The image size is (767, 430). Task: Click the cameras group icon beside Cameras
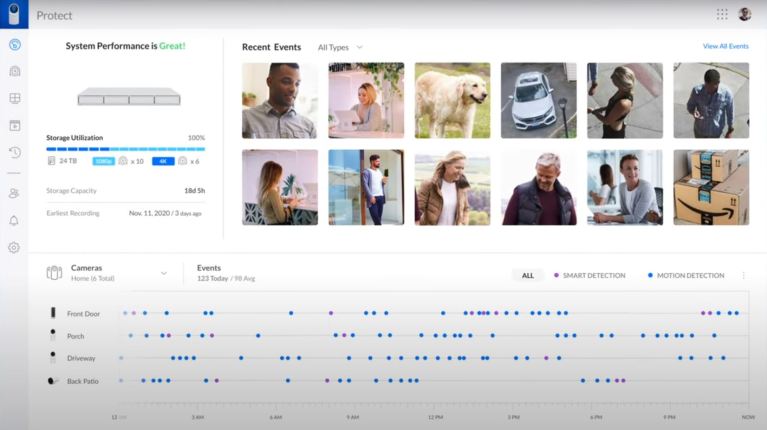tap(54, 272)
